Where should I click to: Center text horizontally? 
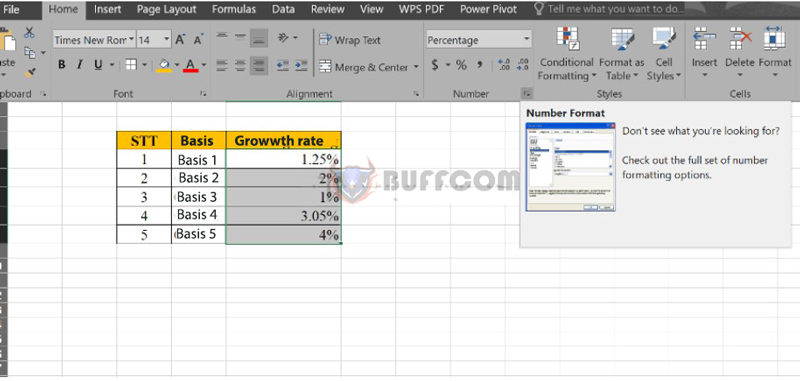coord(240,65)
